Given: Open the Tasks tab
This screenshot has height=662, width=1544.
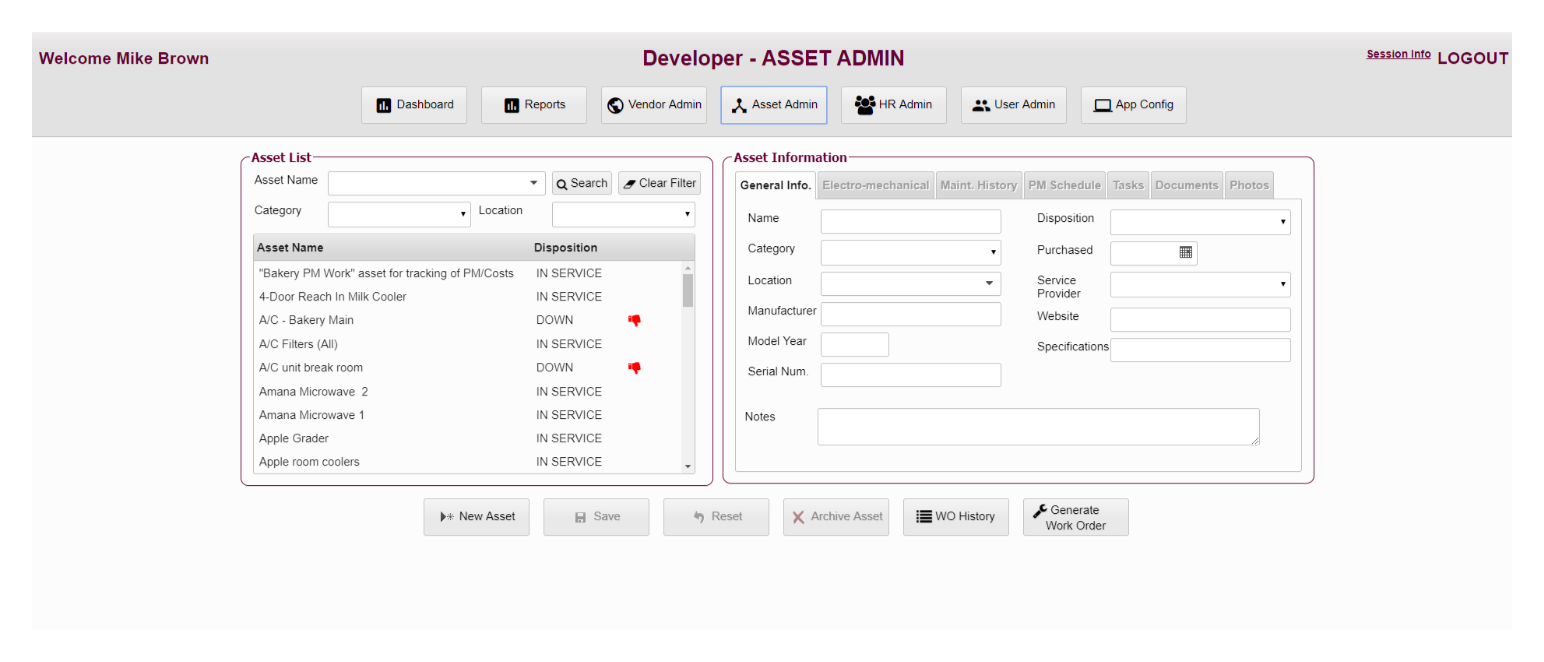Looking at the screenshot, I should (1128, 185).
